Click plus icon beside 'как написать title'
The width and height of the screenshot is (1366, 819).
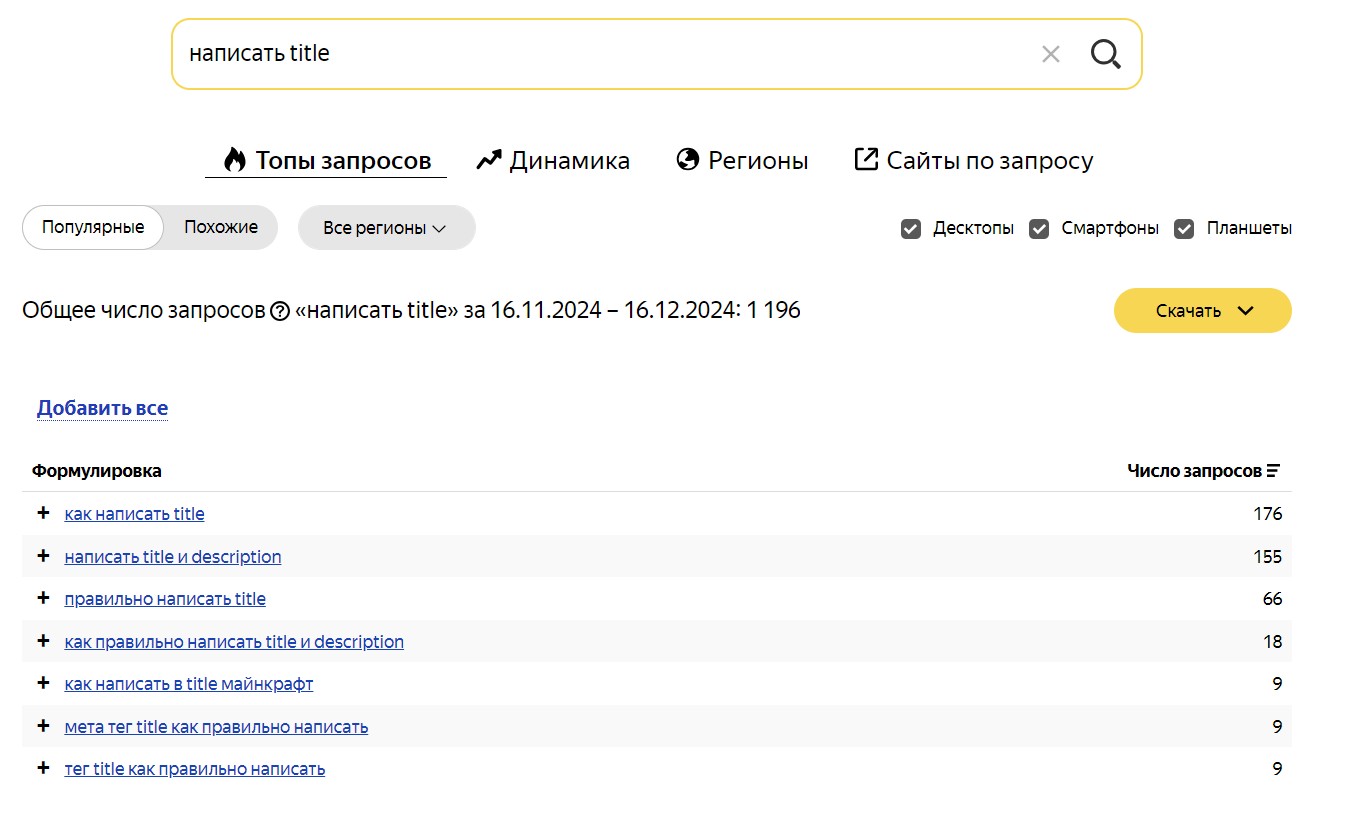click(43, 513)
